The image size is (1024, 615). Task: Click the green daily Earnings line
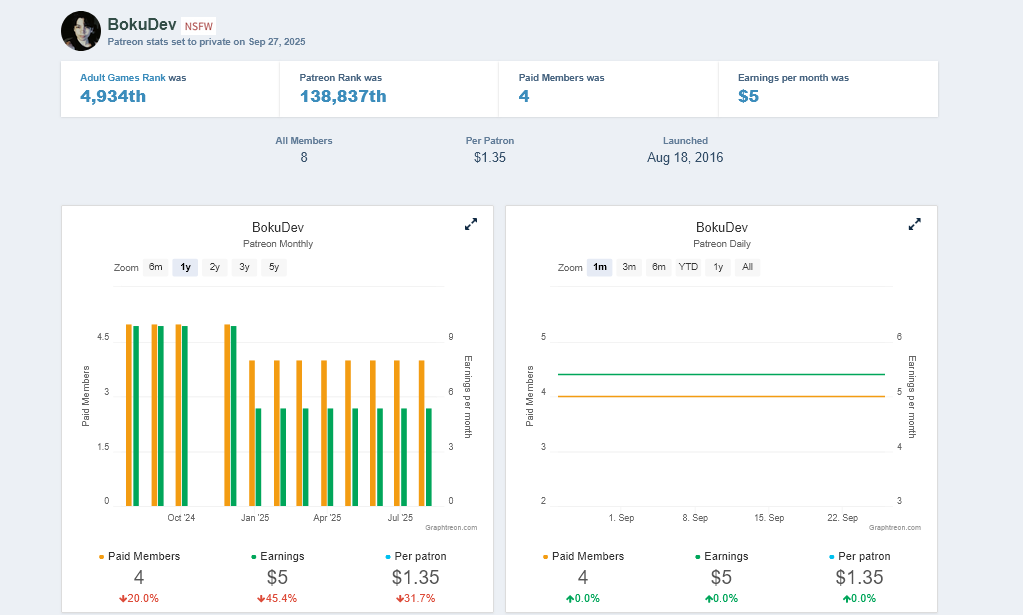click(x=720, y=374)
